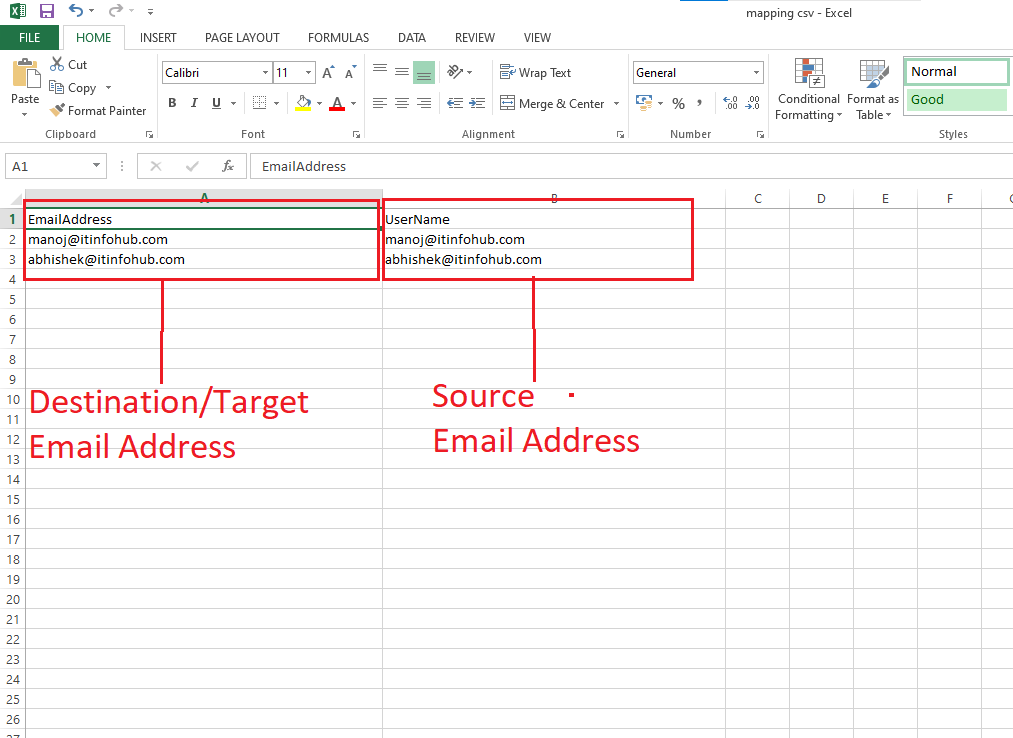The image size is (1013, 738).
Task: Open Alignment dialog launcher
Action: (x=620, y=134)
